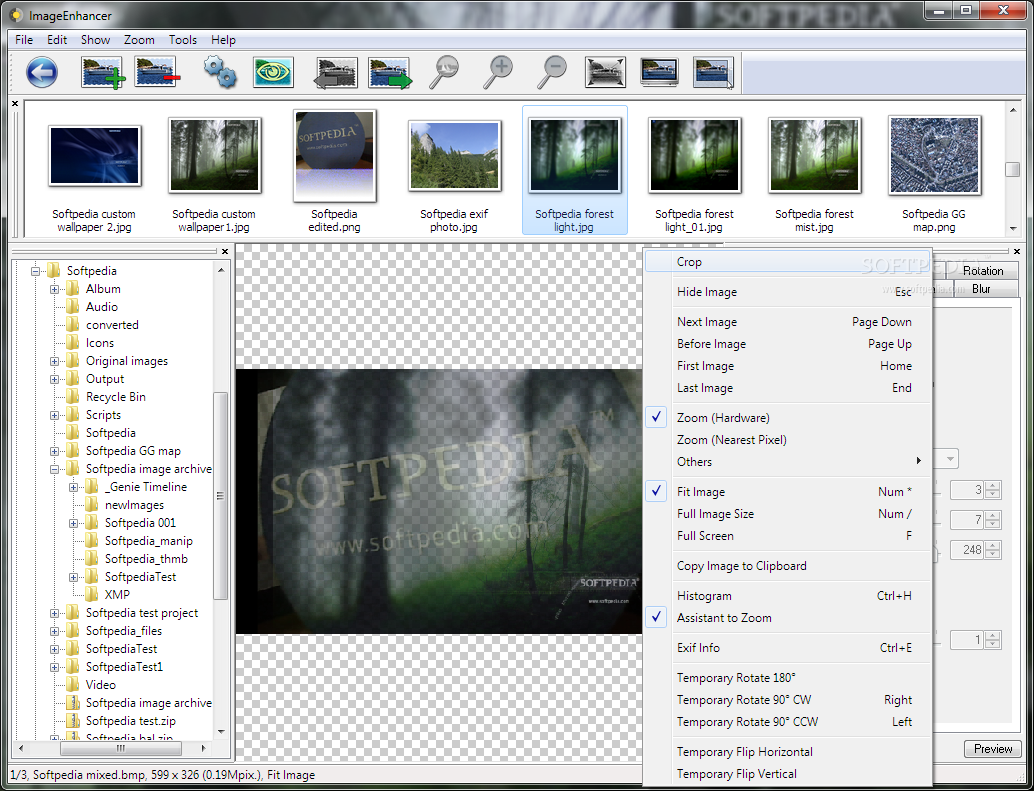Click the remove image icon with red minus

[157, 72]
